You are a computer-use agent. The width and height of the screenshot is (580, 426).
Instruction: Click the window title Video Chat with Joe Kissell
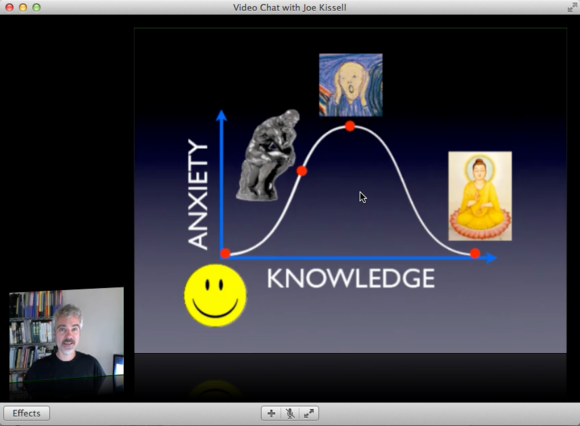pyautogui.click(x=290, y=7)
